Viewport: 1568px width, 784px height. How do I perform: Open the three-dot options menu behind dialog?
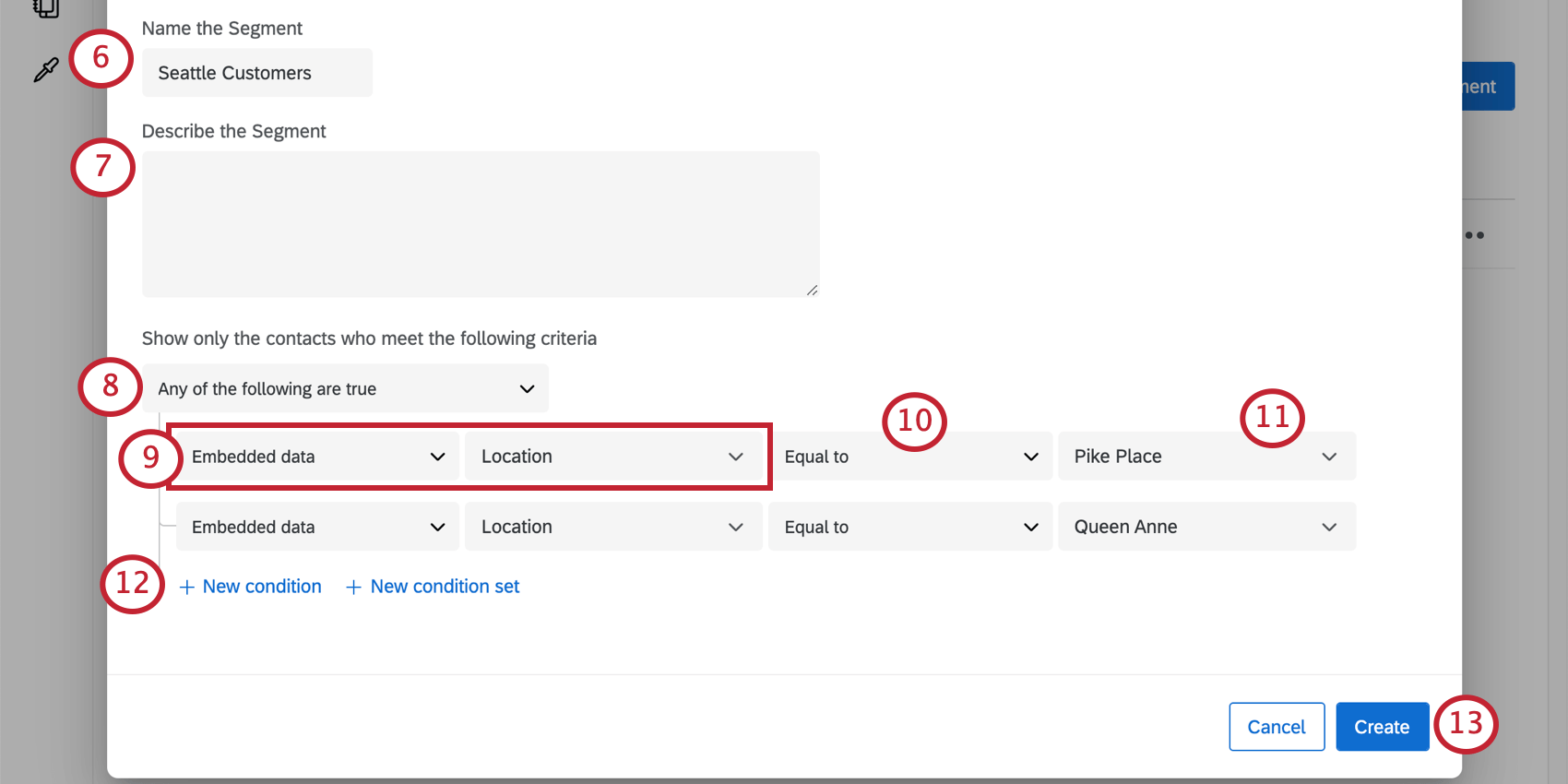point(1475,235)
